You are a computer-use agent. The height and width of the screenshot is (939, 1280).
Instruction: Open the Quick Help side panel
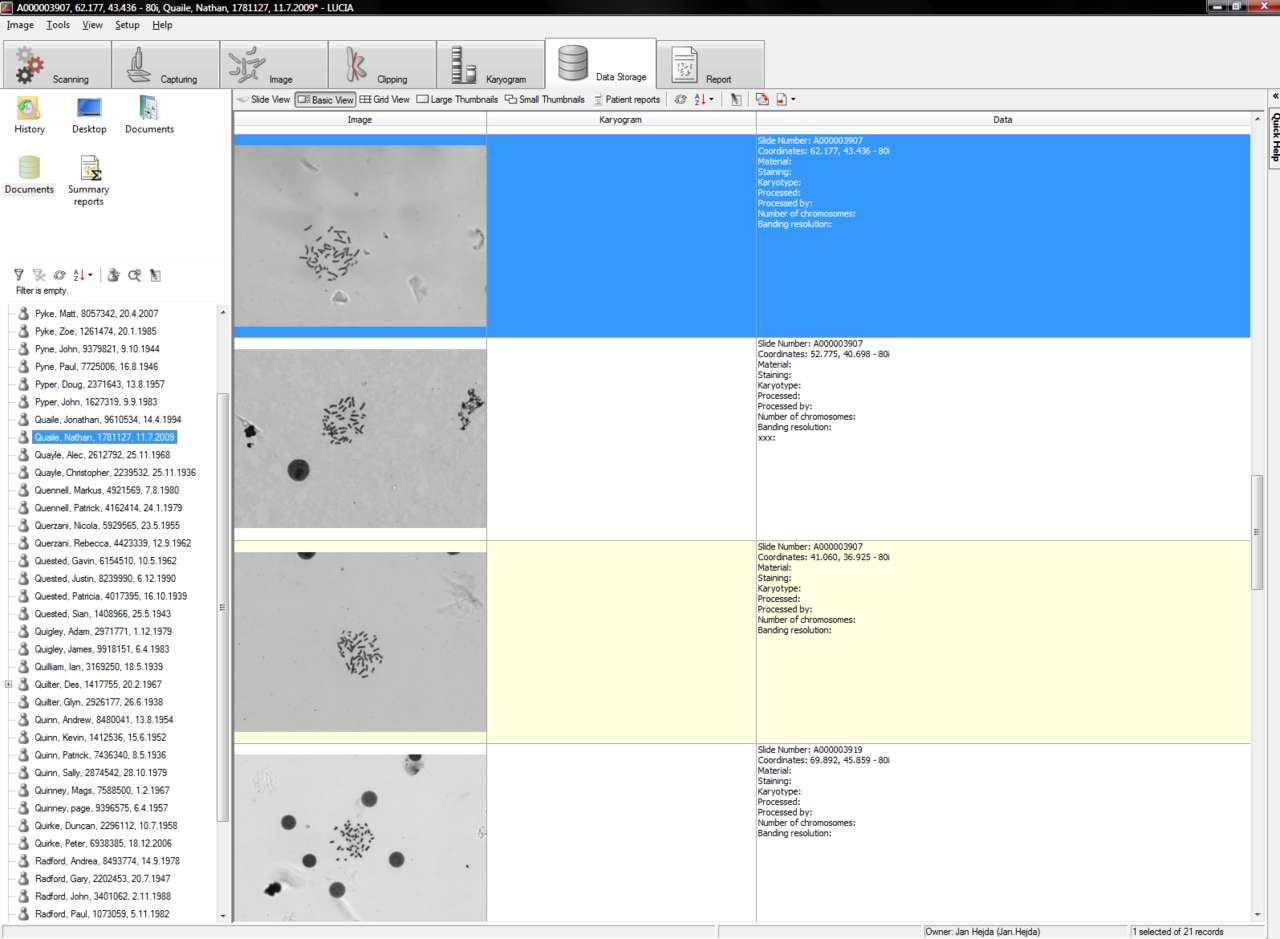(x=1275, y=136)
